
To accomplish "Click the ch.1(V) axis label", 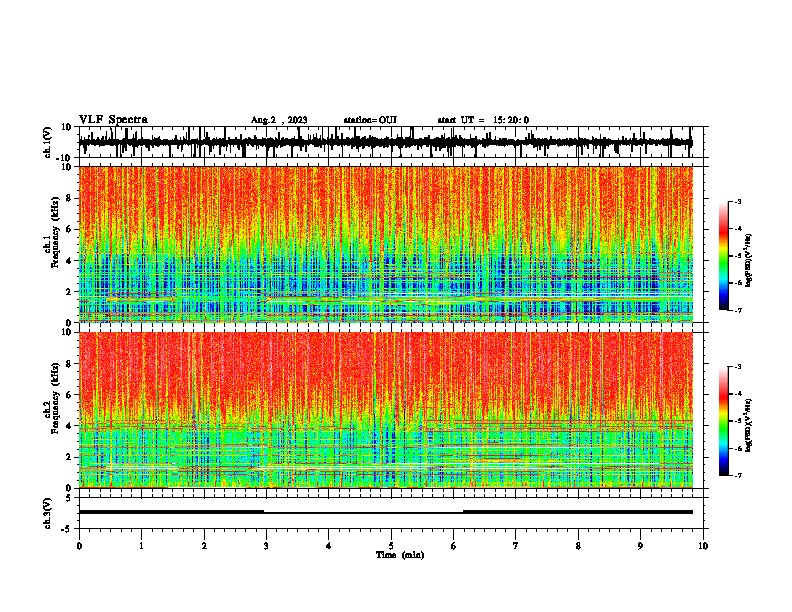I will click(48, 142).
